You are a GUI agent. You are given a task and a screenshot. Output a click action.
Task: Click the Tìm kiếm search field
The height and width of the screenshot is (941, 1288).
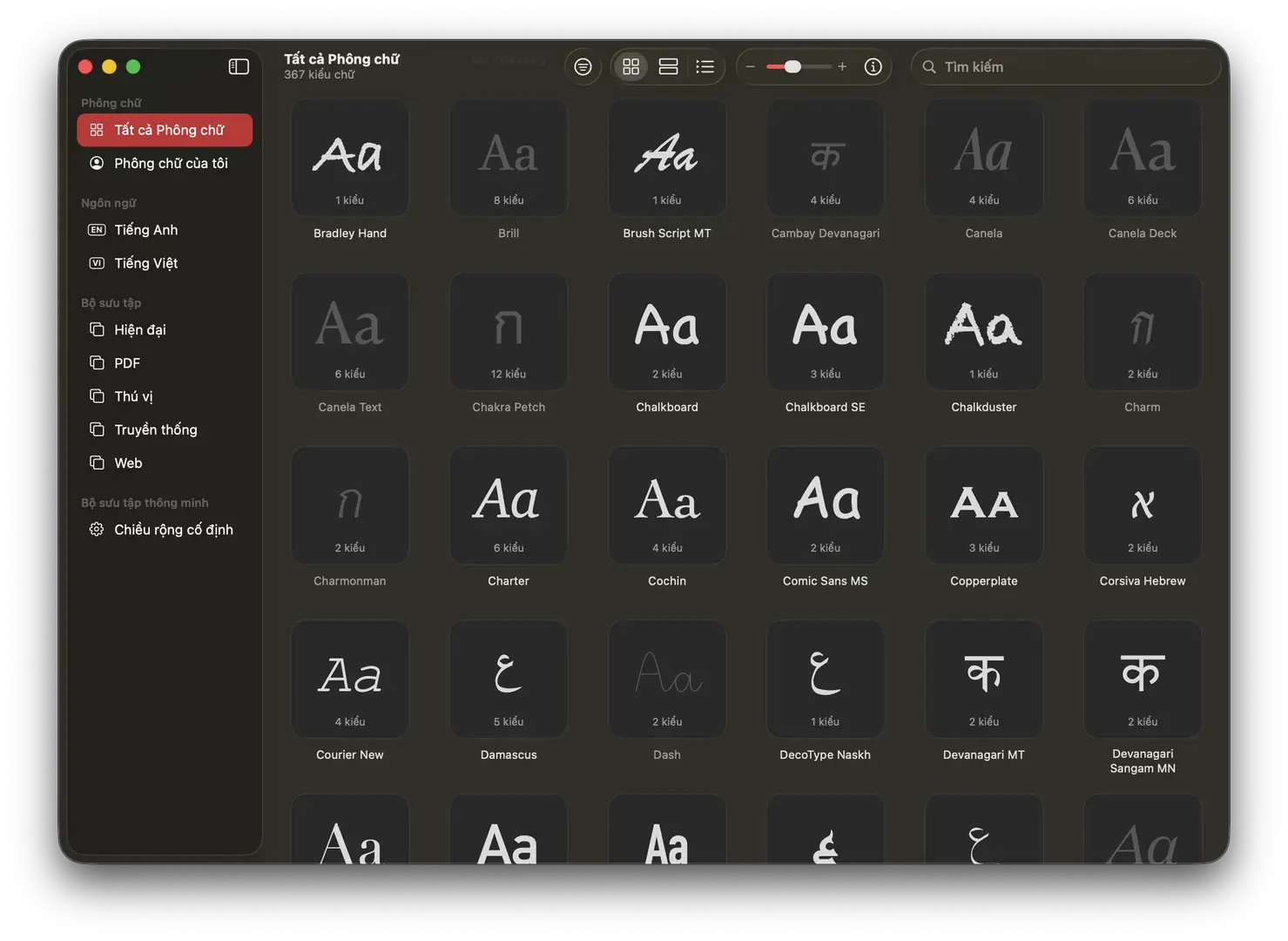pos(1065,67)
